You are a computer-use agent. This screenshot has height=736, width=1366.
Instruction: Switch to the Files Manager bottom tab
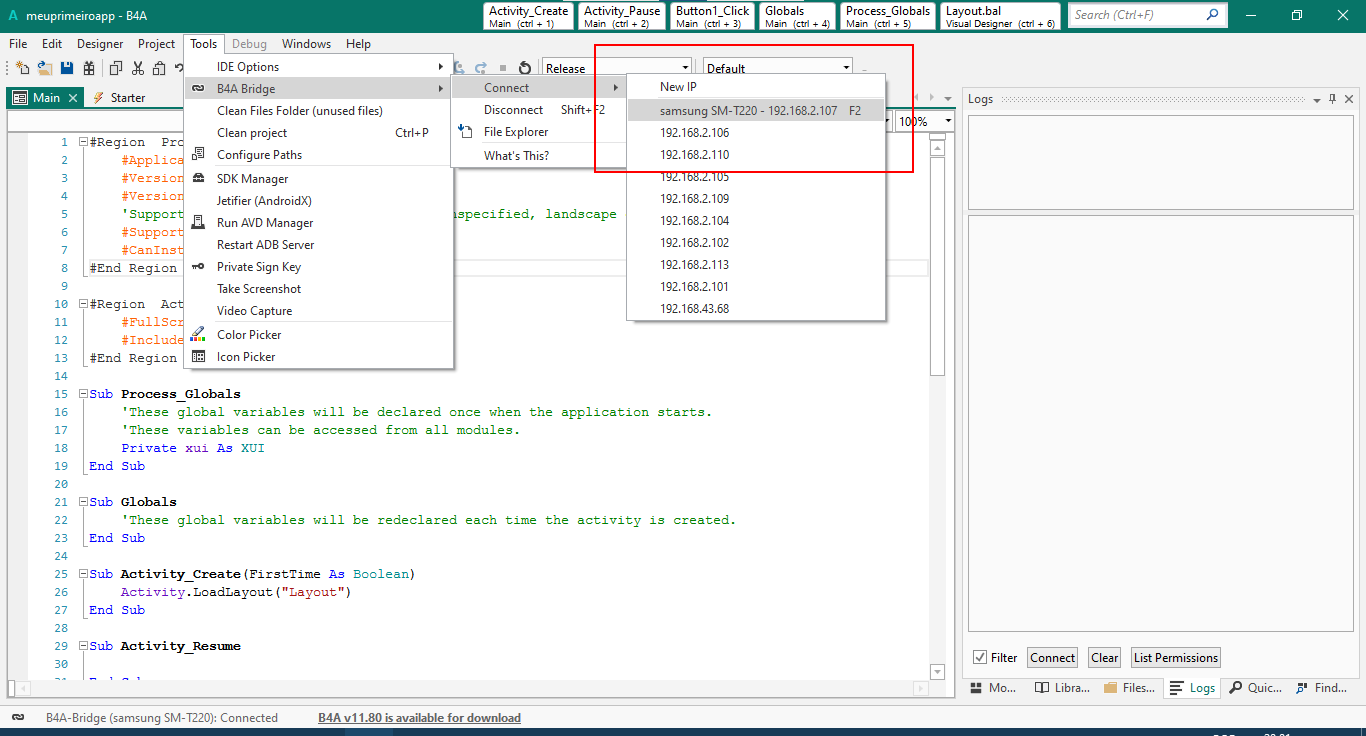[x=1129, y=688]
